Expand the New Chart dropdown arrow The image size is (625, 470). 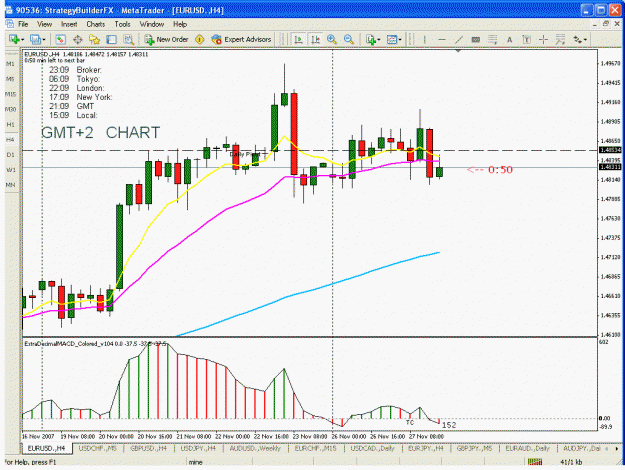coord(23,39)
